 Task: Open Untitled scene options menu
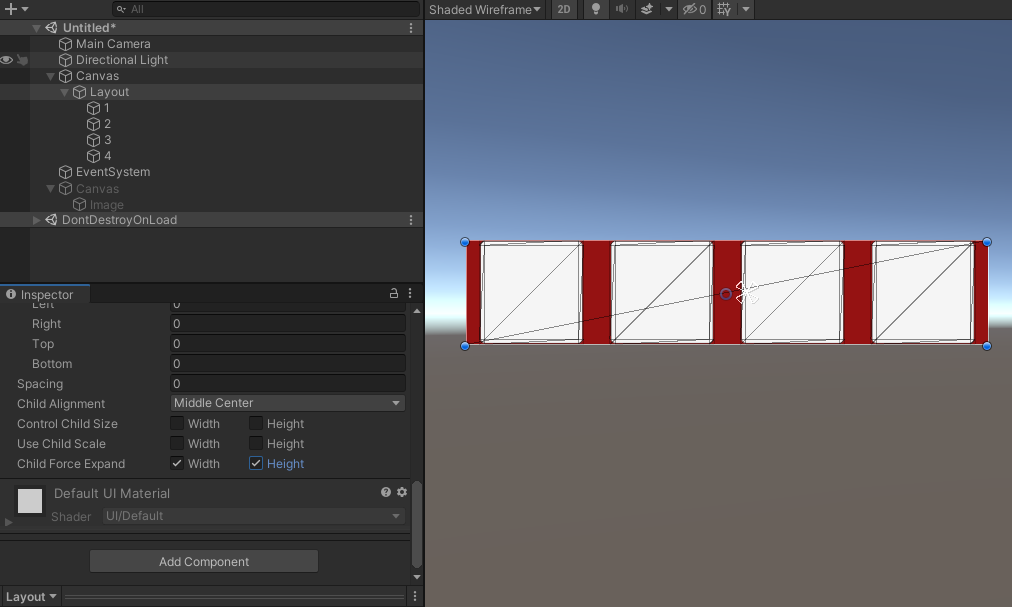(411, 28)
